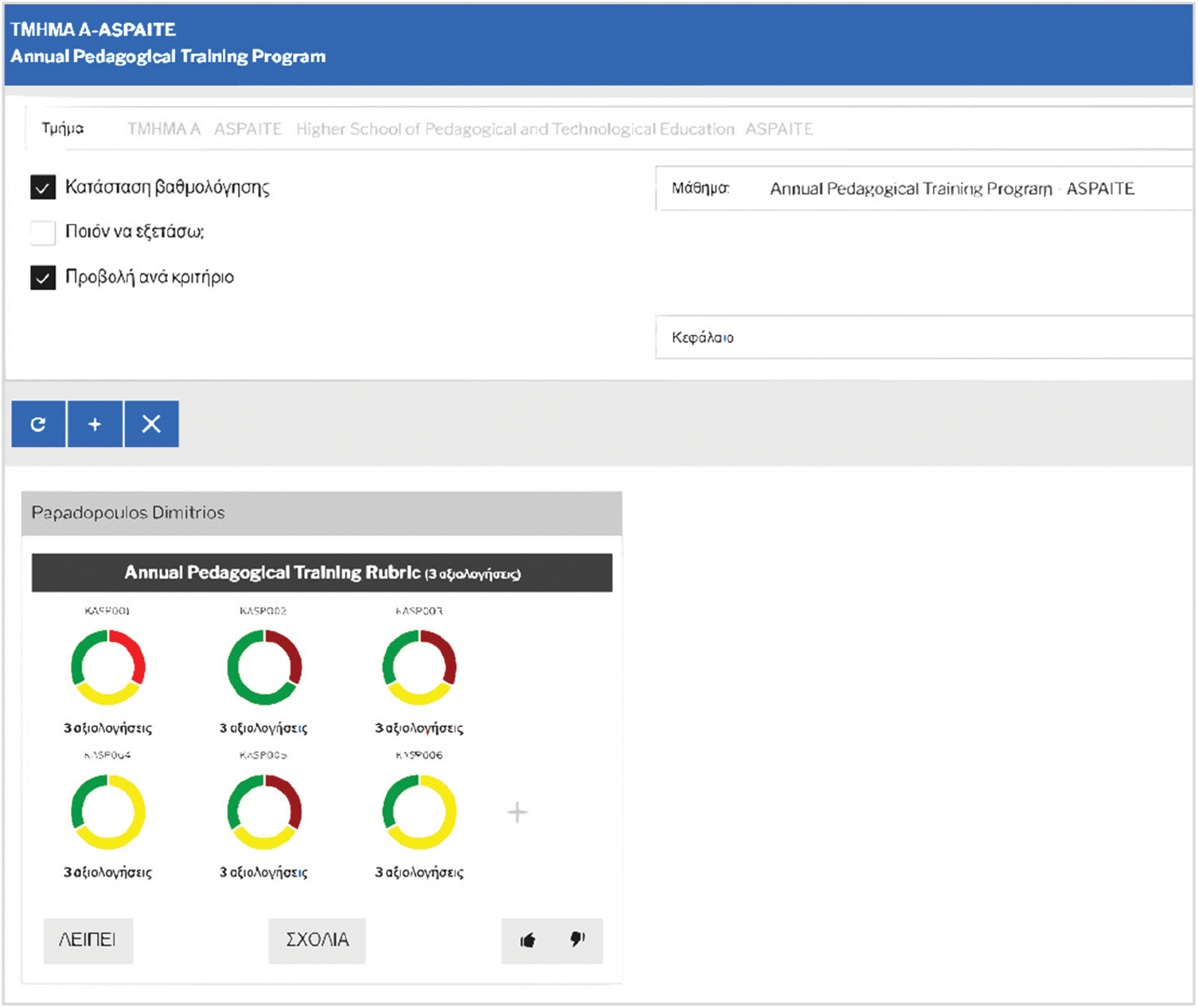The height and width of the screenshot is (1008, 1198).
Task: Uncheck the Προβολή ανά κριτήριο checkbox
Action: click(43, 278)
